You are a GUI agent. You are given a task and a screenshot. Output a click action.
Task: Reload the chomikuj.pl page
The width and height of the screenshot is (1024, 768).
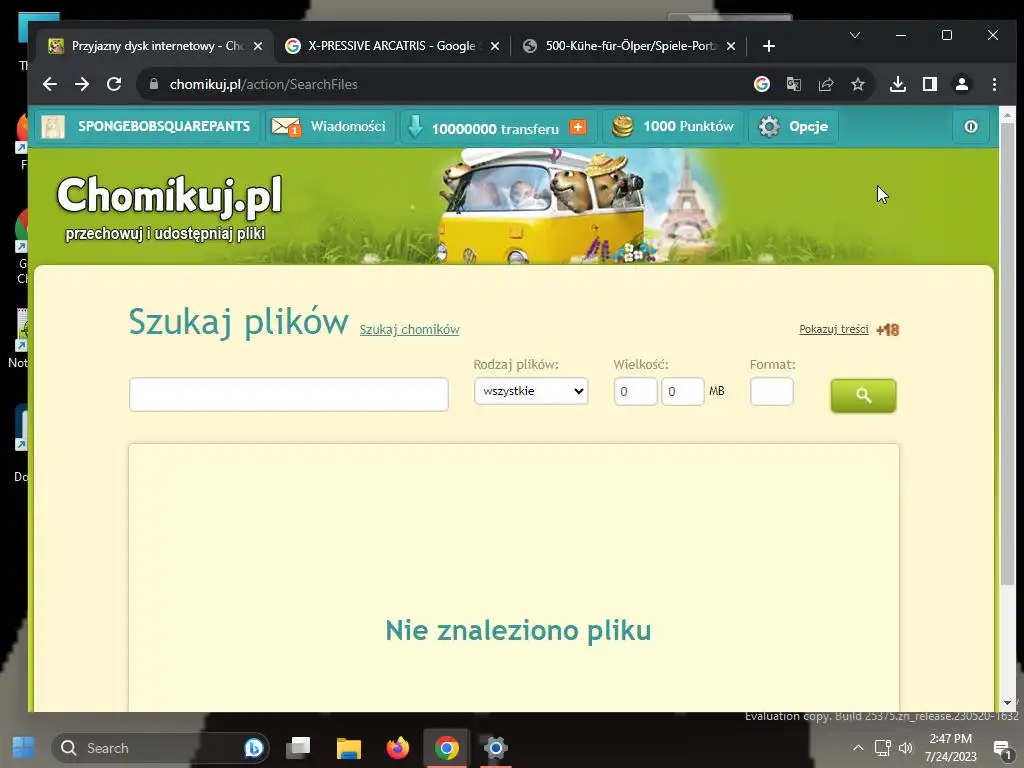[x=114, y=84]
